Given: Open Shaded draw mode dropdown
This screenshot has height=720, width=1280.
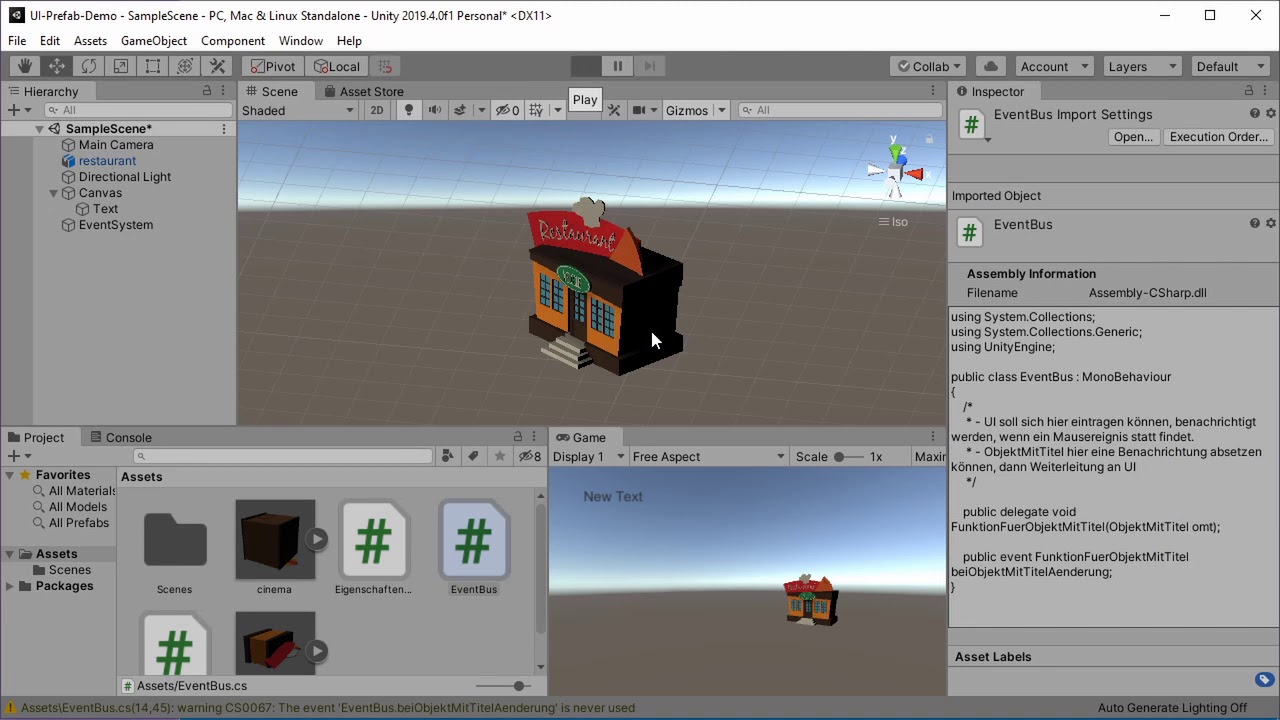Looking at the screenshot, I should pyautogui.click(x=298, y=110).
